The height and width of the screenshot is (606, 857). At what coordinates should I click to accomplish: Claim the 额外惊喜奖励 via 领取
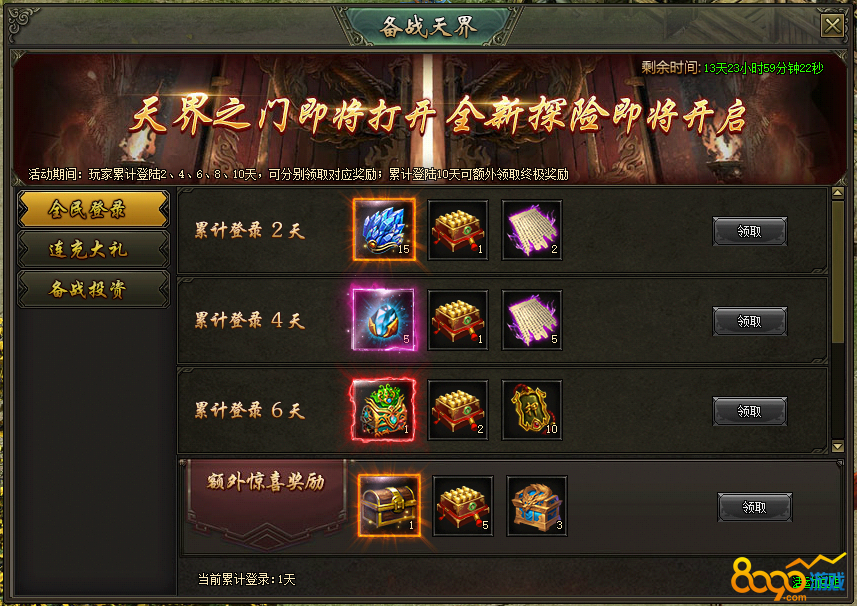click(754, 508)
